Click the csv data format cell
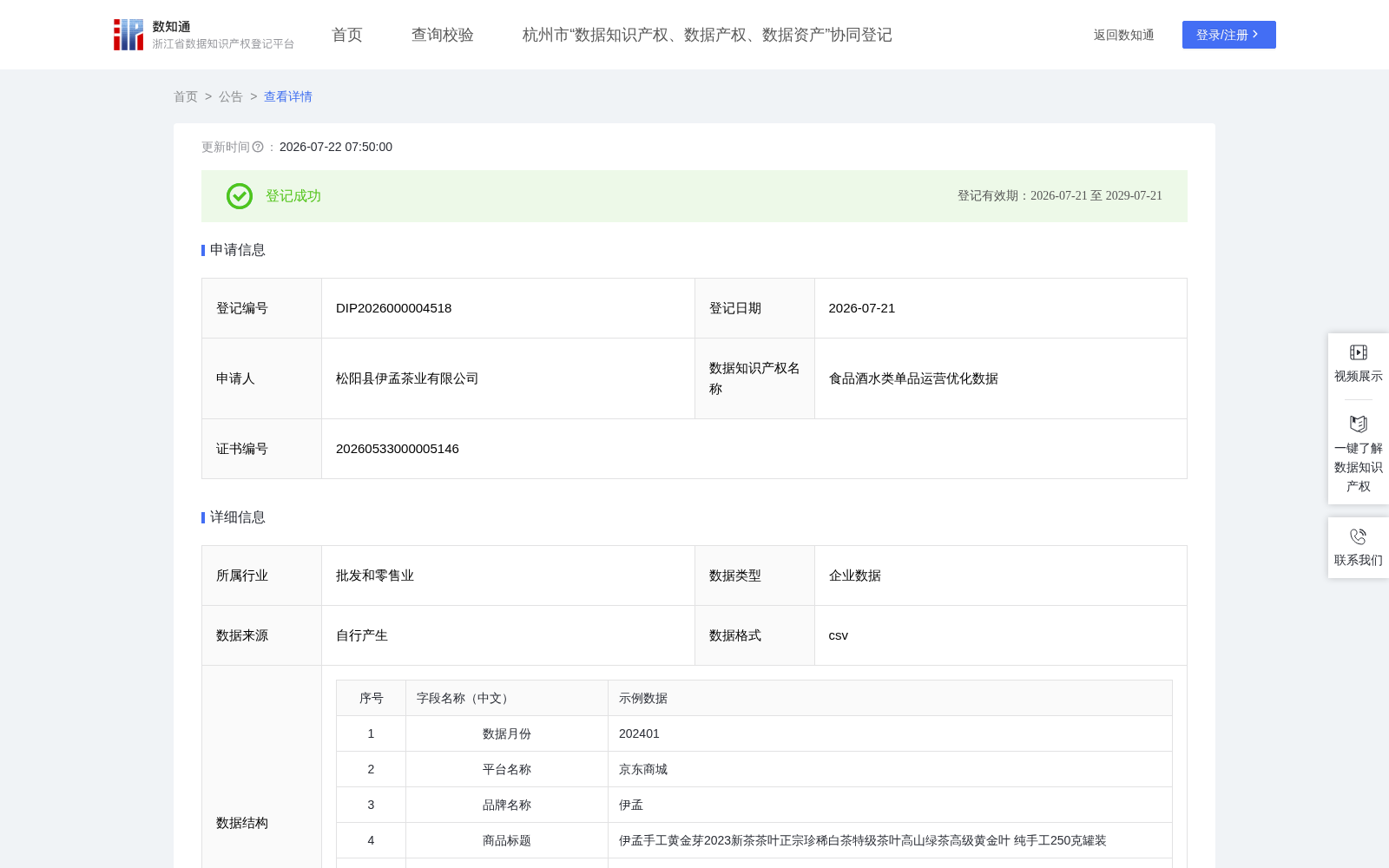This screenshot has width=1389, height=868. click(x=1001, y=635)
